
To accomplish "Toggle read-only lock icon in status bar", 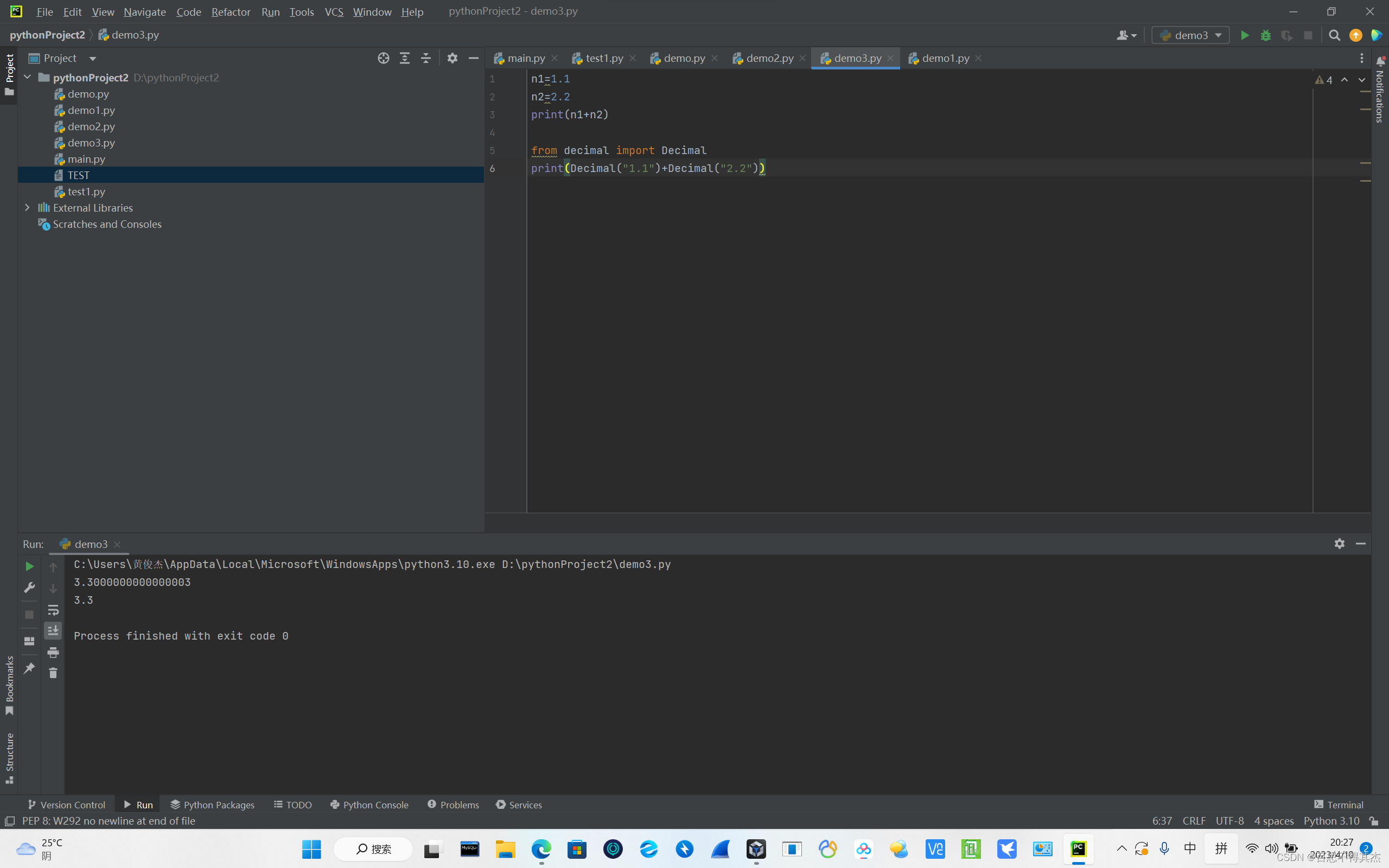I will coord(1374,821).
